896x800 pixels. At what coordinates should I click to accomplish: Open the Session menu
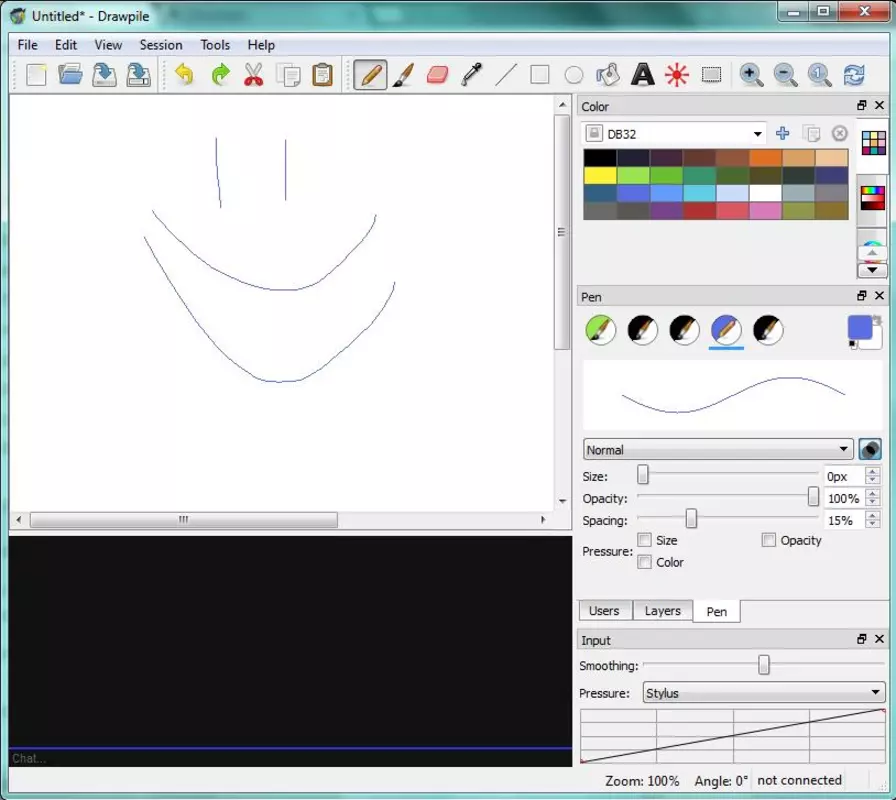point(161,45)
